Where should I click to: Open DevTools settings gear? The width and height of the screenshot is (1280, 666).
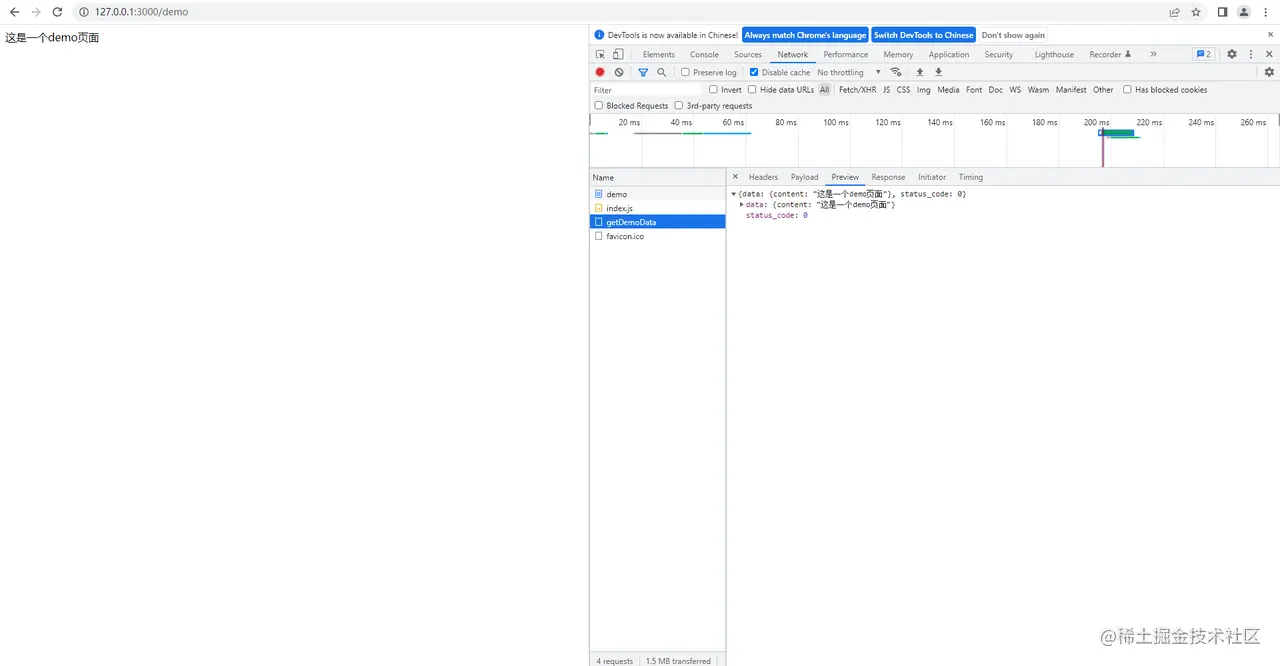pyautogui.click(x=1232, y=54)
